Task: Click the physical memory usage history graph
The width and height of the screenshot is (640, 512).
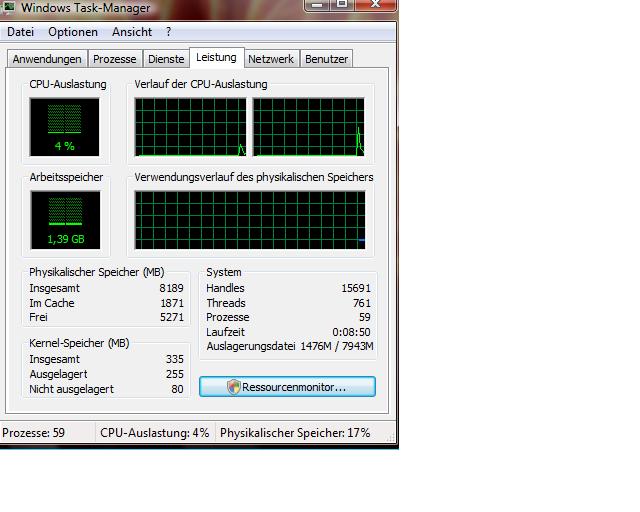Action: pos(250,220)
